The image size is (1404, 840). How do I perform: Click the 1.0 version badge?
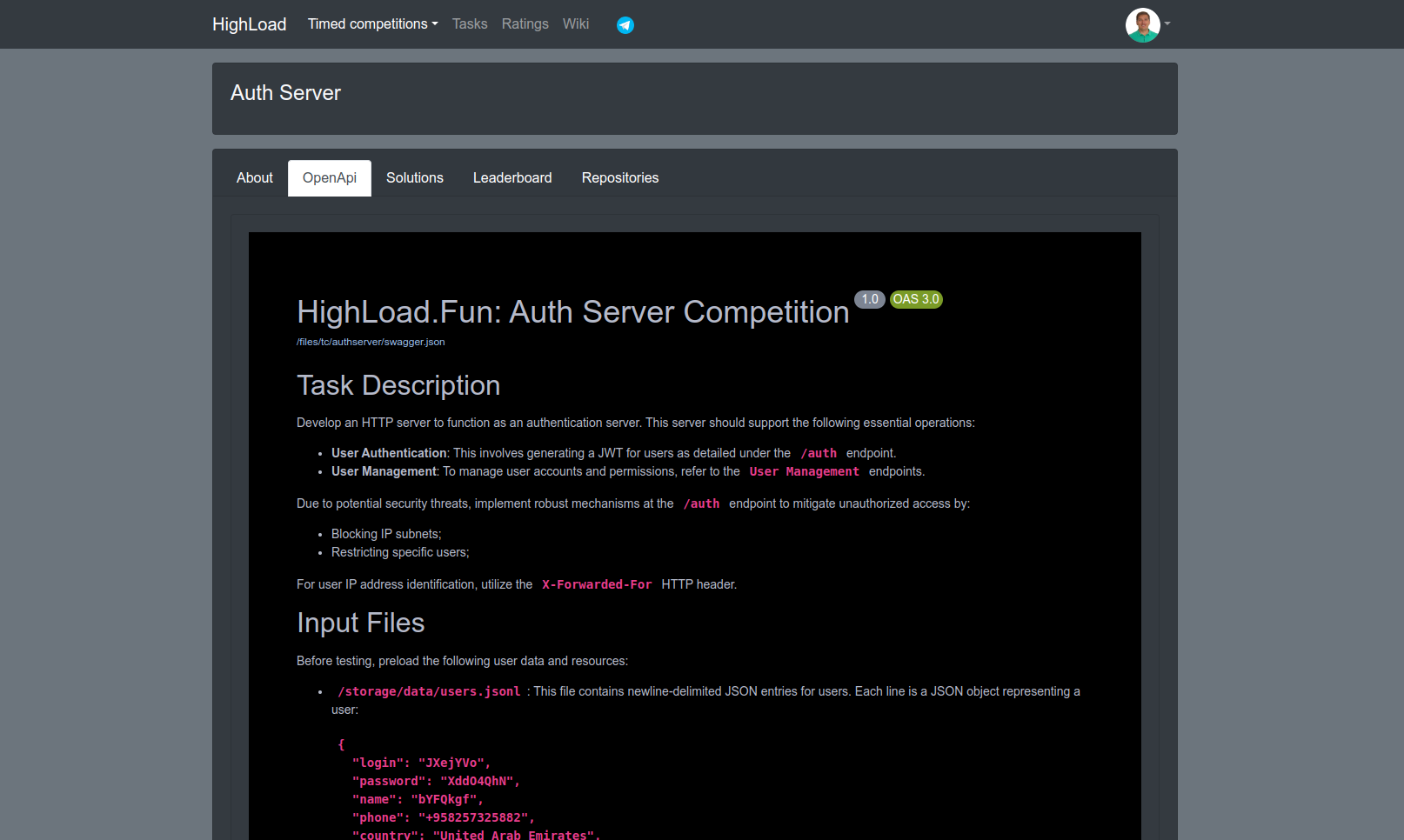(870, 299)
